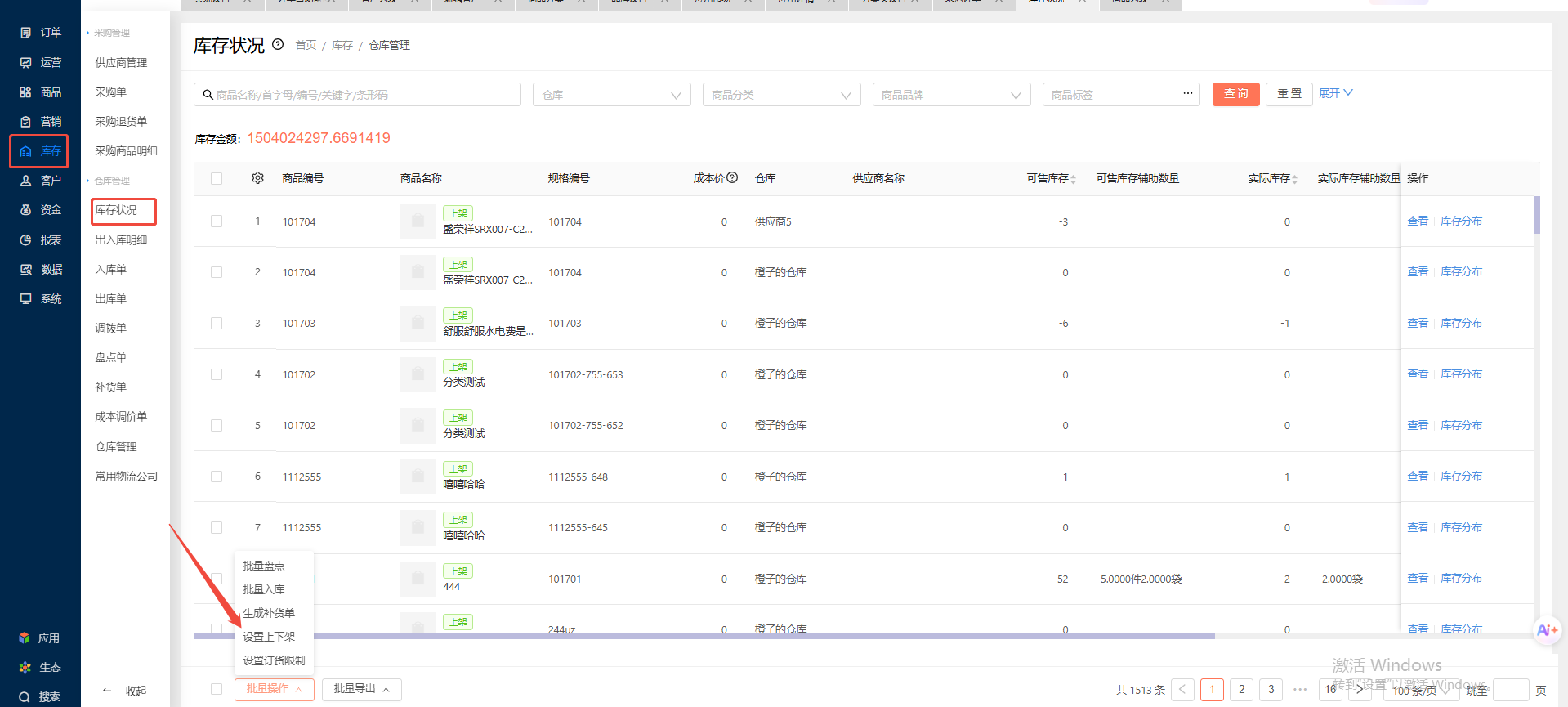This screenshot has height=707, width=1568.
Task: Click the product name search input field
Action: (x=357, y=95)
